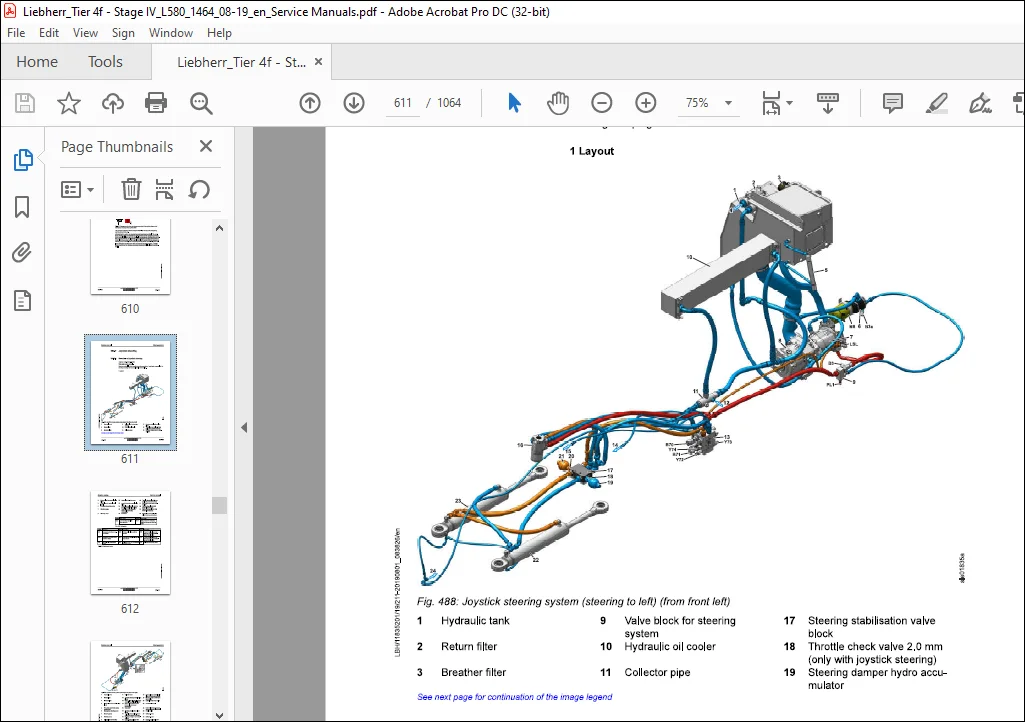Open Page Thumbnails panel icon in sidebar
The height and width of the screenshot is (722, 1025).
tap(23, 160)
